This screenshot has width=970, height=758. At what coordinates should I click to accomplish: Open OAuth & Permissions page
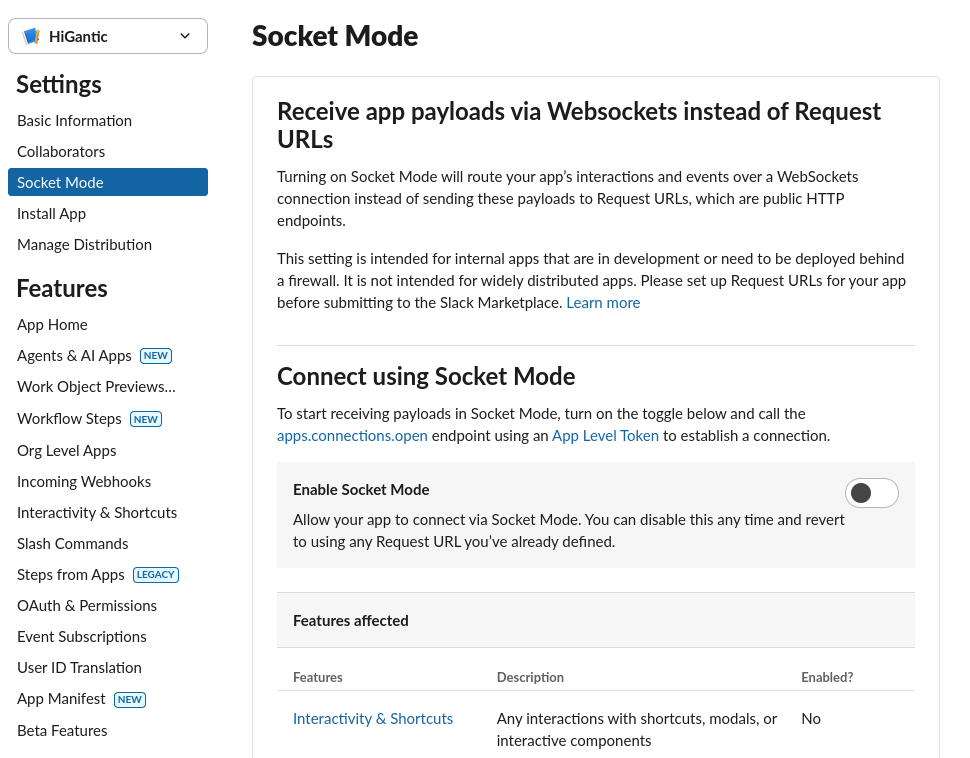click(87, 606)
